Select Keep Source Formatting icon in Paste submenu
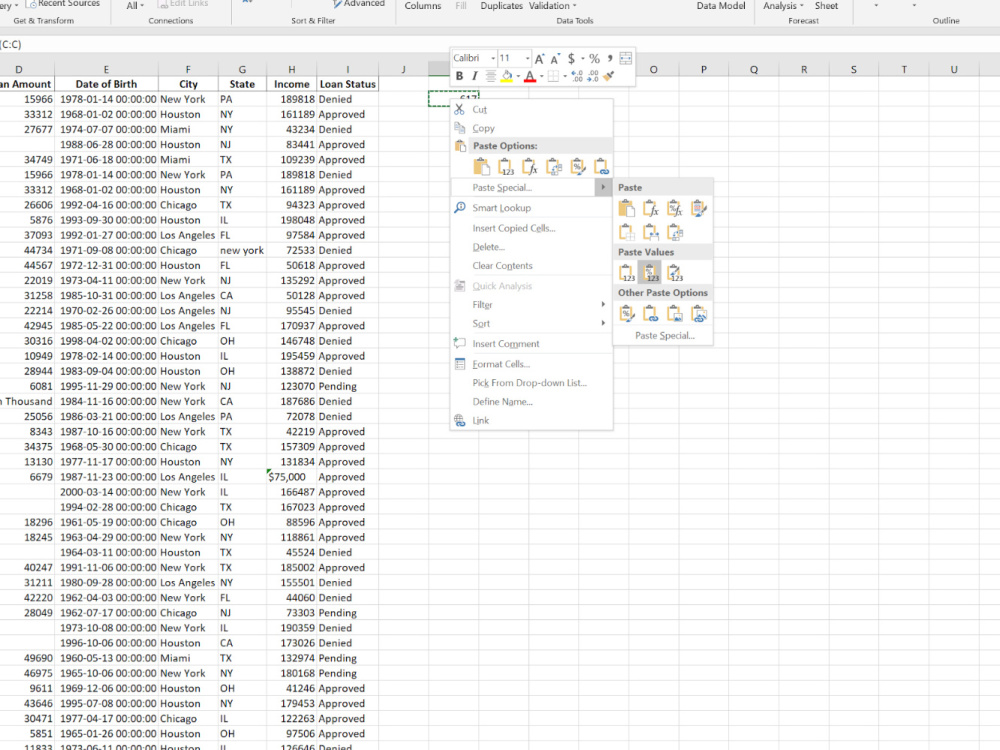The image size is (1000, 750). [x=699, y=209]
